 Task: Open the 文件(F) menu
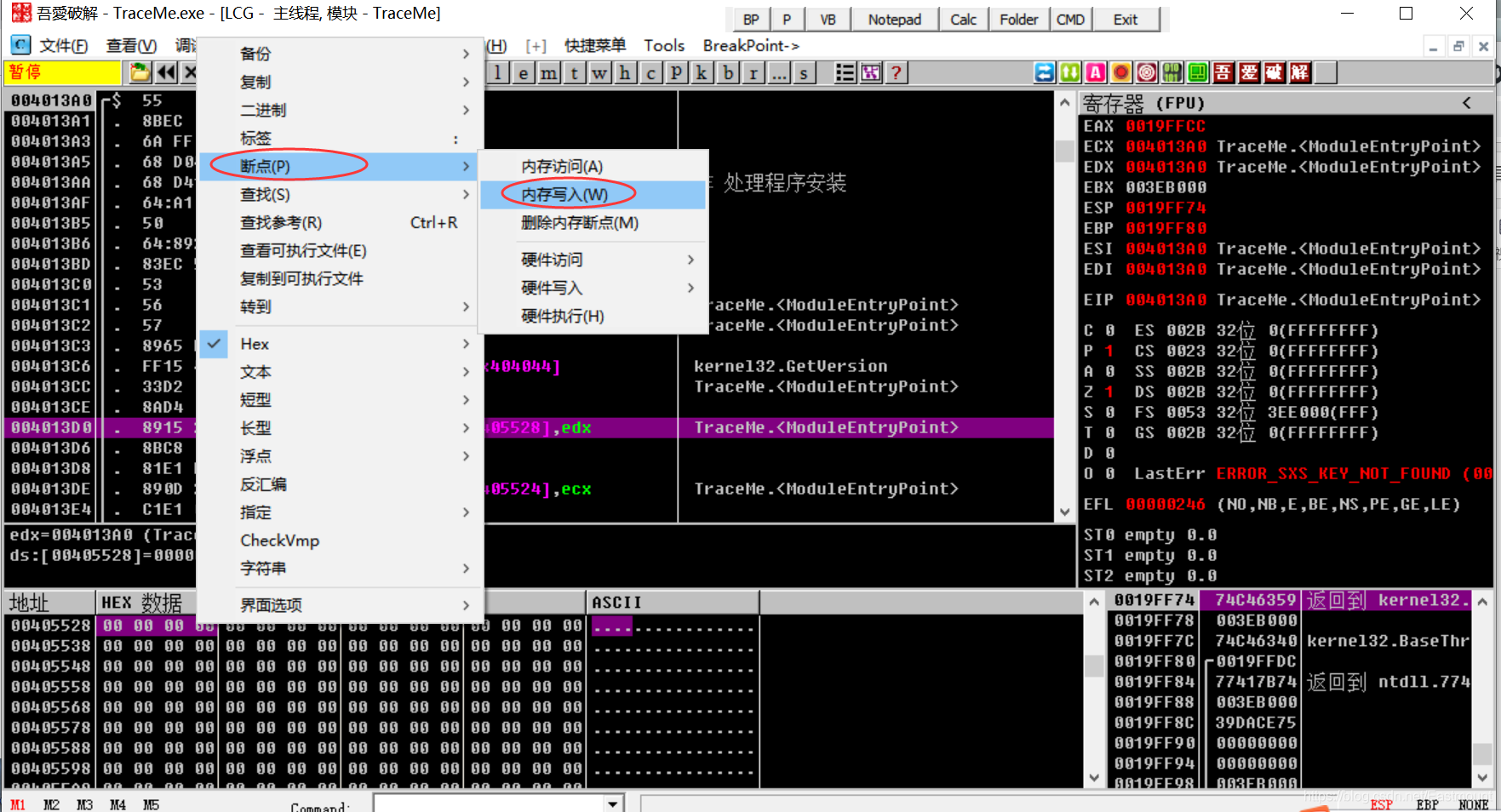[x=64, y=46]
